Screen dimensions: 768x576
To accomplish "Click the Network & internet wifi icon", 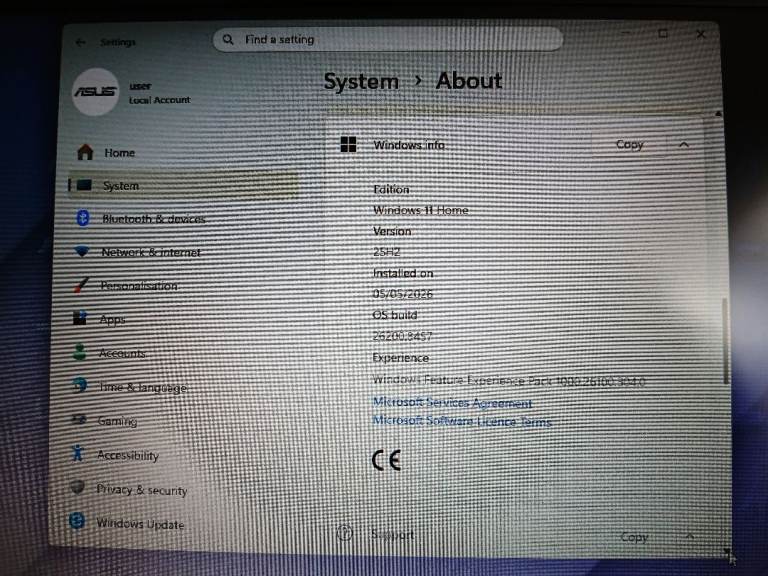I will (x=82, y=251).
